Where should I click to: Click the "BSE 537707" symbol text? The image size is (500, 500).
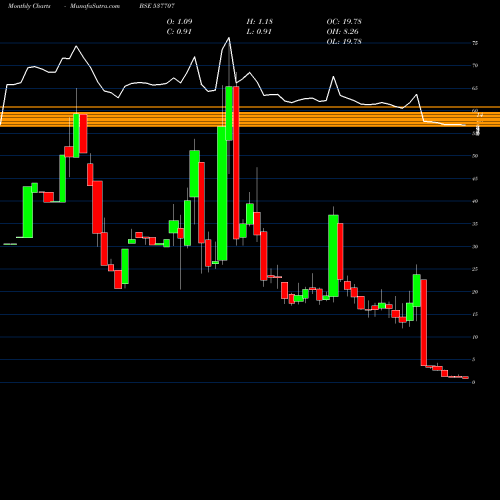(157, 6)
